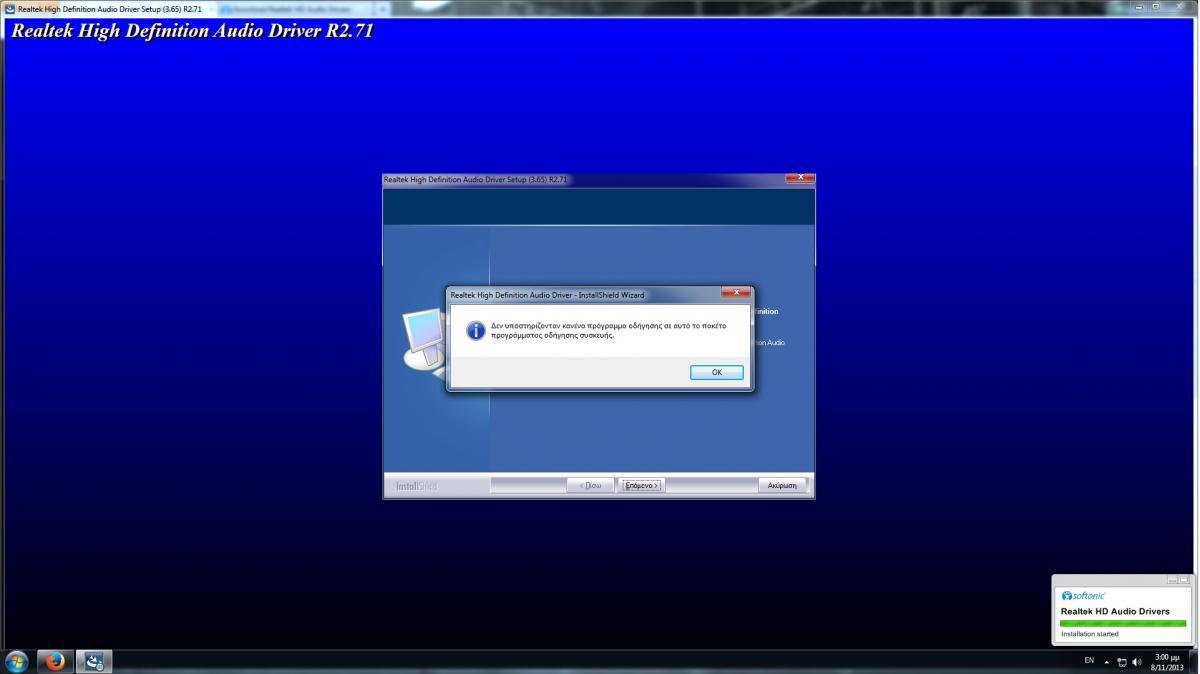
Task: Open the Windows Start menu orb
Action: pyautogui.click(x=17, y=661)
